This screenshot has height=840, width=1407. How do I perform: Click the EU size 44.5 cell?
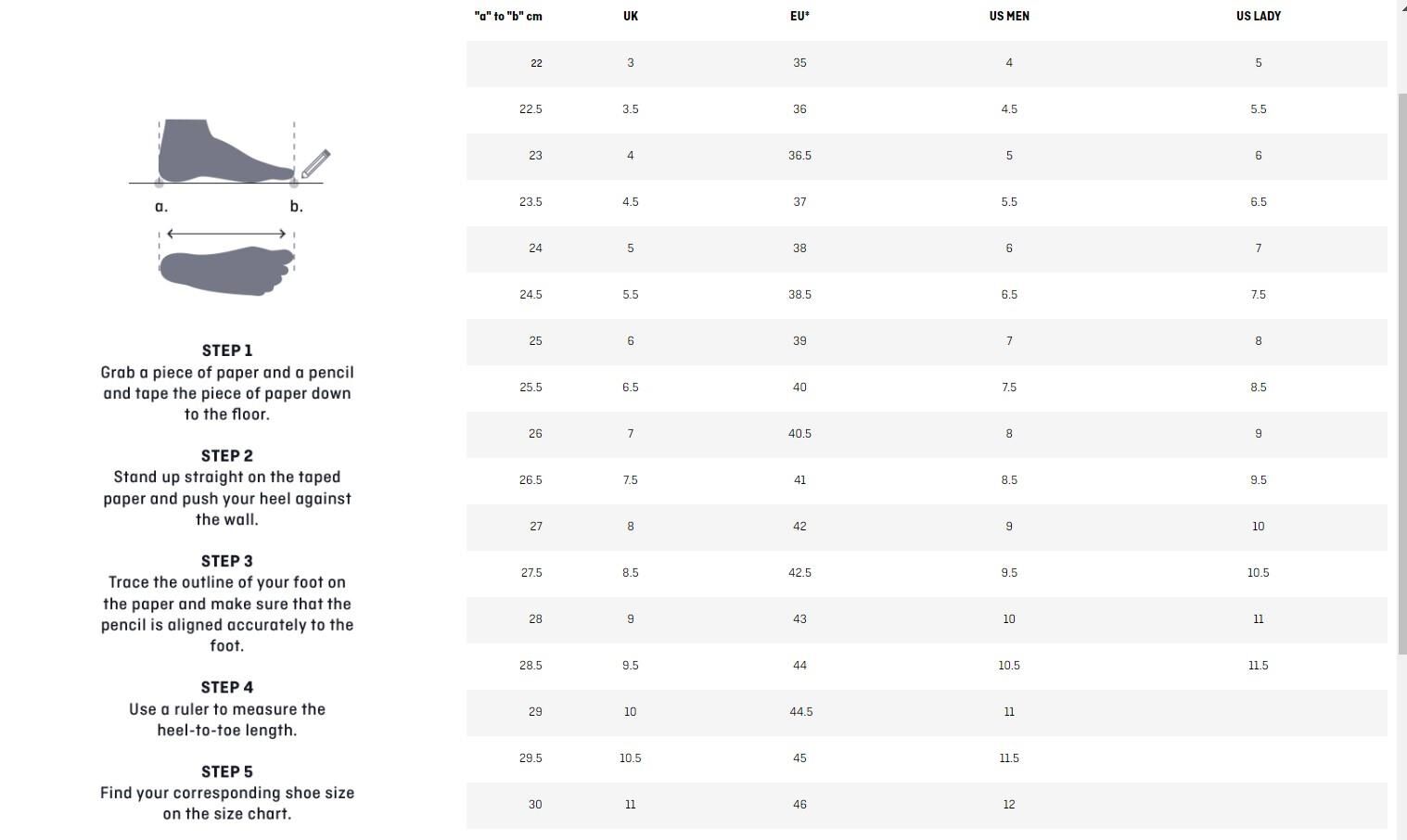(x=800, y=712)
